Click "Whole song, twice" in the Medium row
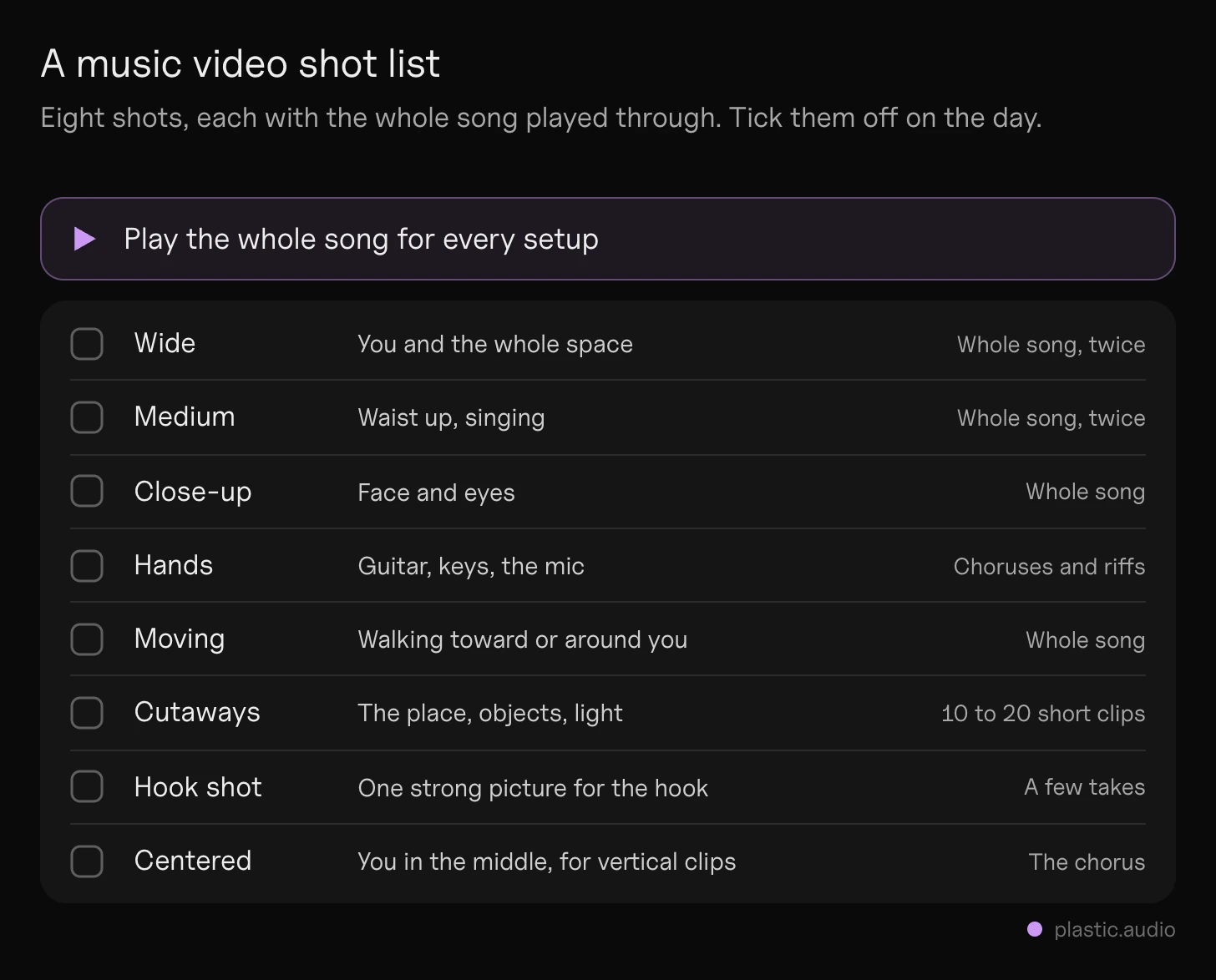The image size is (1216, 980). (x=1051, y=418)
